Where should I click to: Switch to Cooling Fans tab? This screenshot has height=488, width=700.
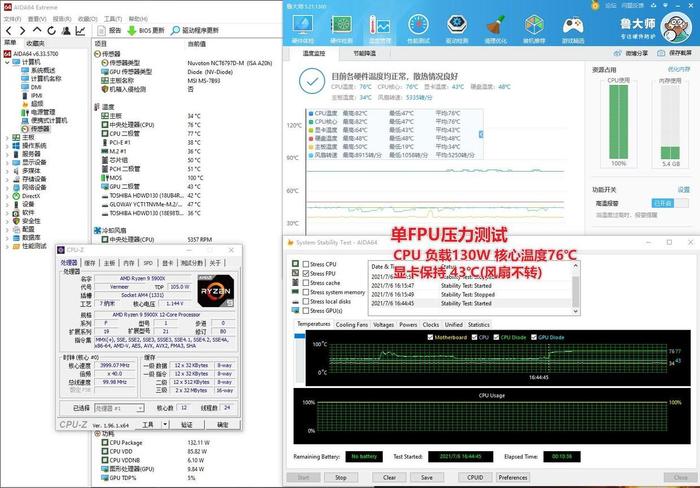click(x=352, y=325)
